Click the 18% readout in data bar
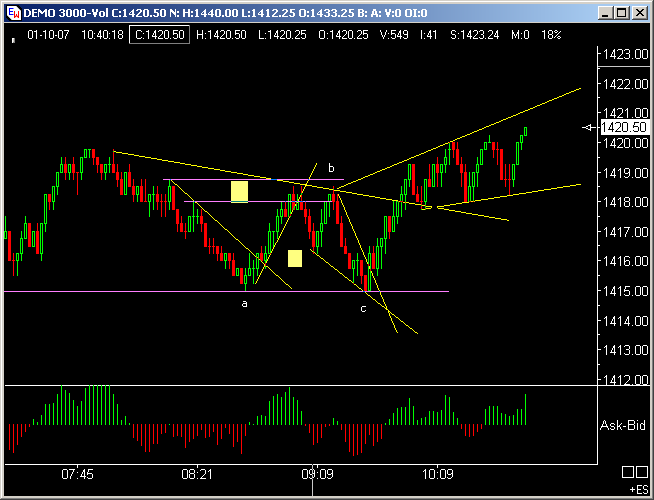 [551, 35]
